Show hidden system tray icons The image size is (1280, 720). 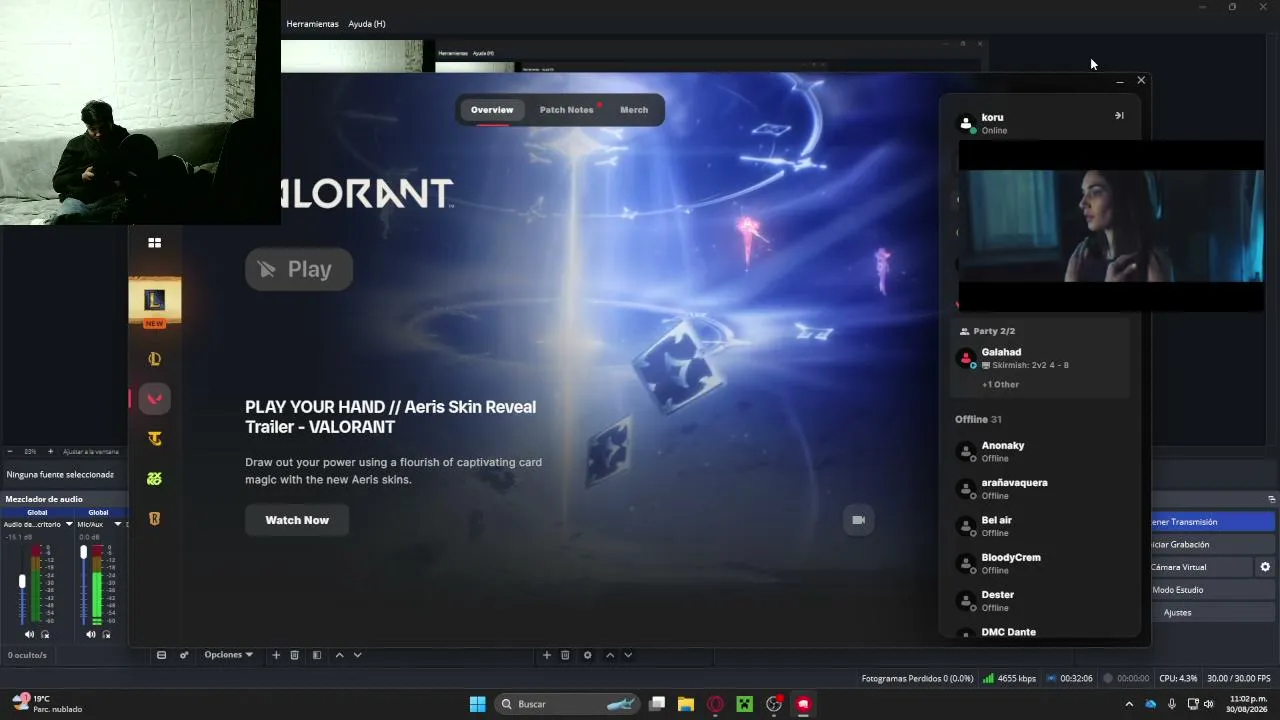pyautogui.click(x=1129, y=704)
